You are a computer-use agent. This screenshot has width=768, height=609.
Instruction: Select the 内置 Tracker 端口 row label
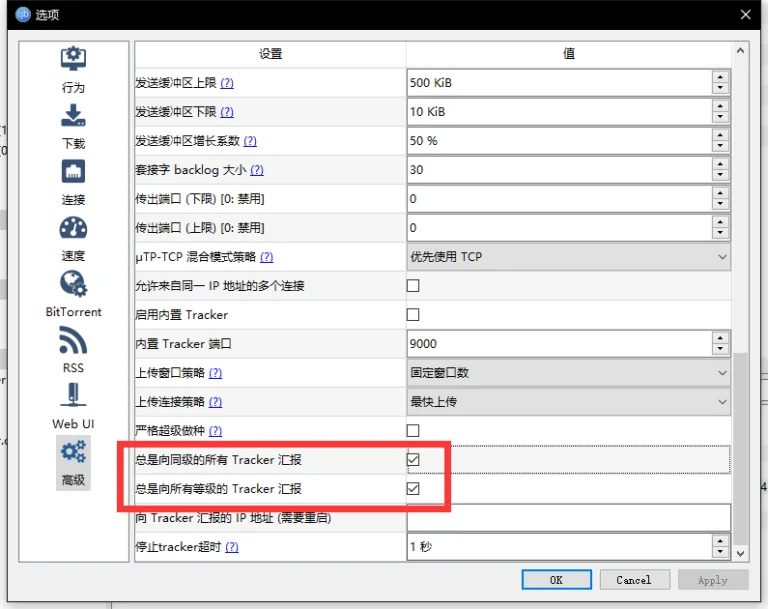click(183, 343)
